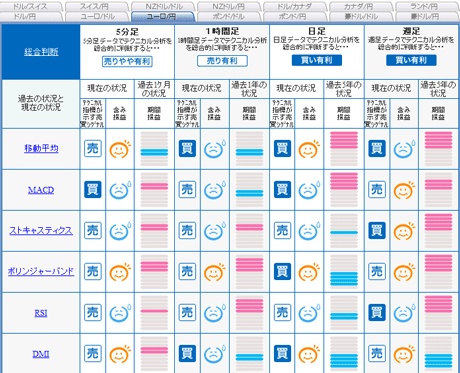Click the 5分足 sunny face icon in DMI row
Image resolution: width=460 pixels, height=373 pixels.
[x=120, y=354]
